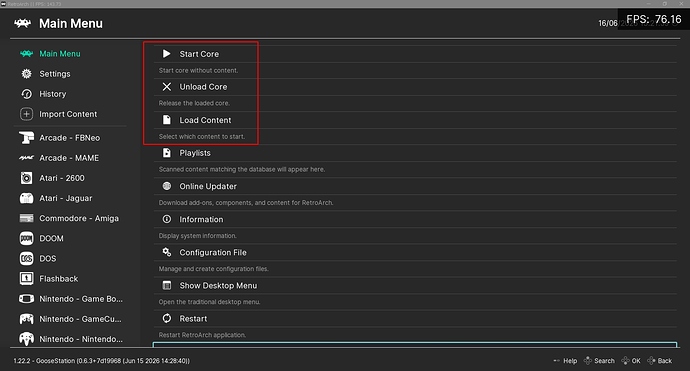Viewport: 690px width, 371px height.
Task: Click 'Display system information.' description
Action: coord(198,236)
